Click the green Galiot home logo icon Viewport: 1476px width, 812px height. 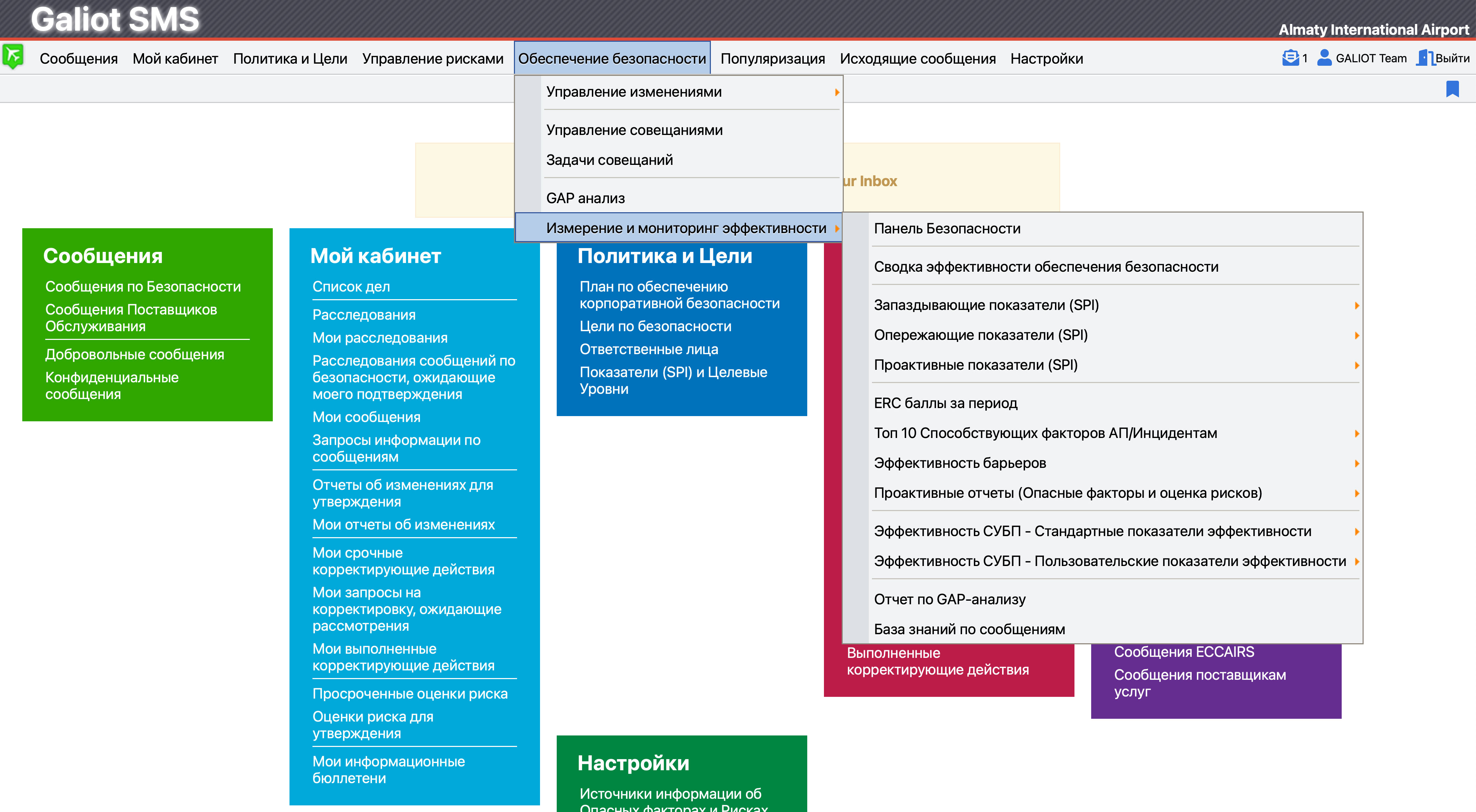click(13, 57)
